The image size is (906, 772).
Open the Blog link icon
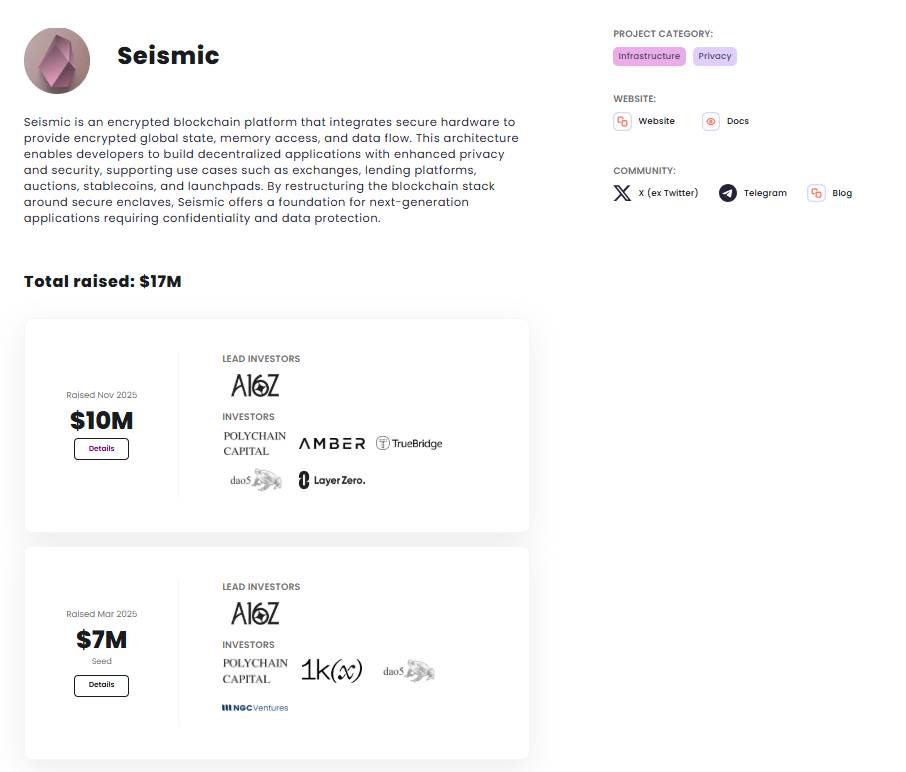pos(817,193)
